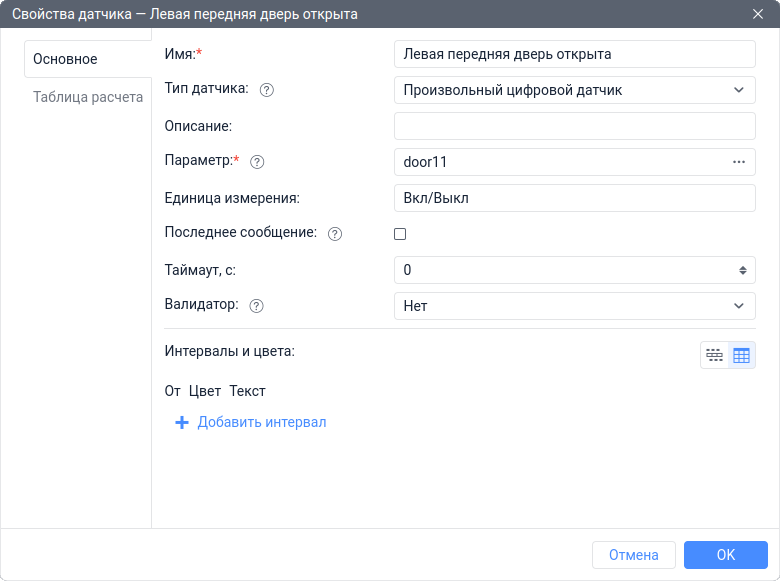Click the plus icon to add interval
Image resolution: width=780 pixels, height=581 pixels.
(182, 423)
